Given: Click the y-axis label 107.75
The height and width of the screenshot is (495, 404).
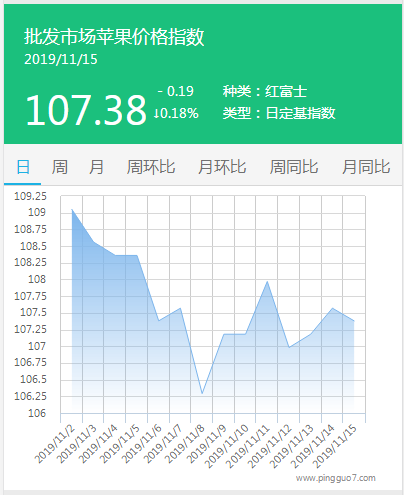Looking at the screenshot, I should coord(30,296).
